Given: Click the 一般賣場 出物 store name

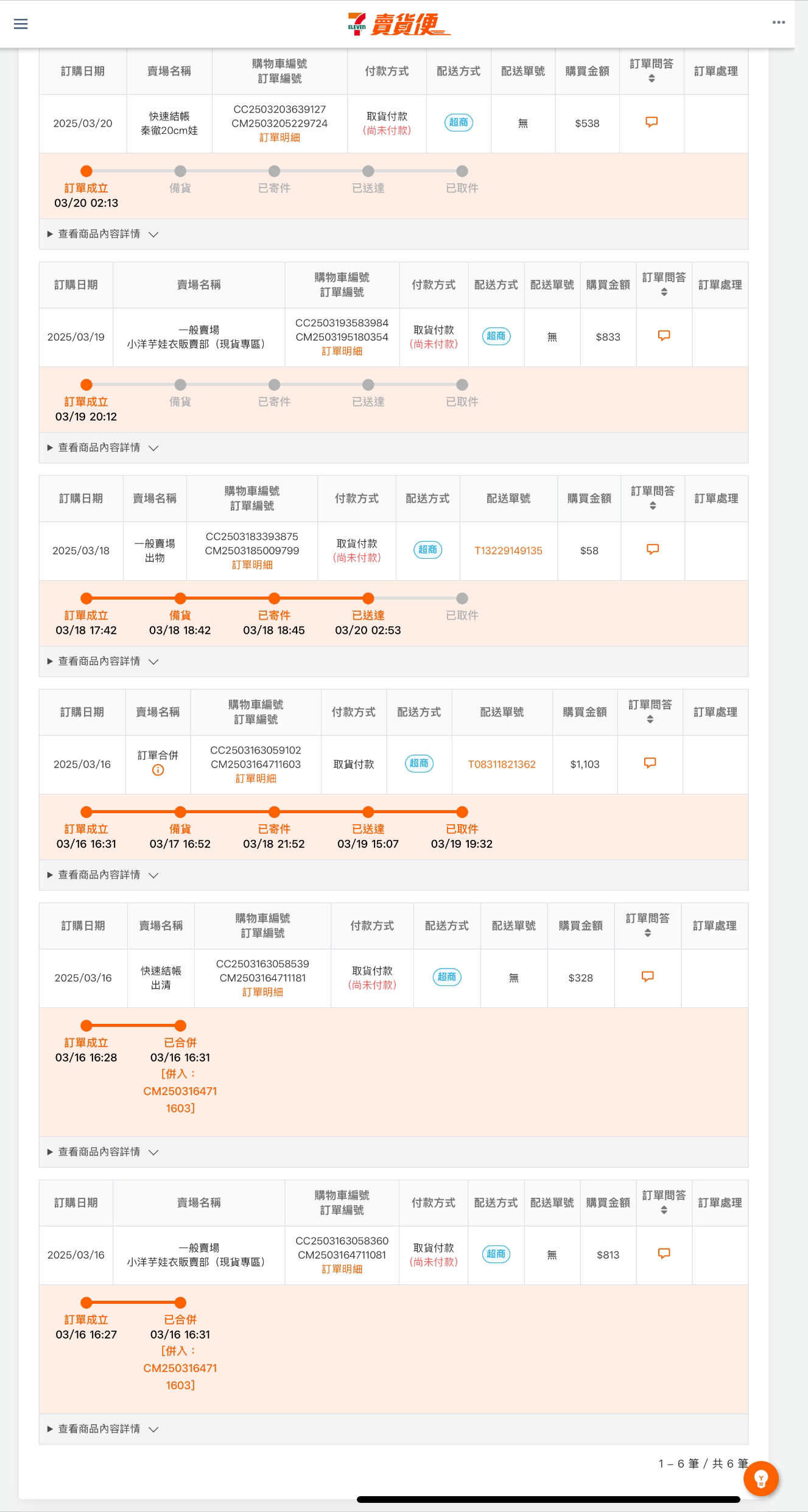Looking at the screenshot, I should click(155, 551).
